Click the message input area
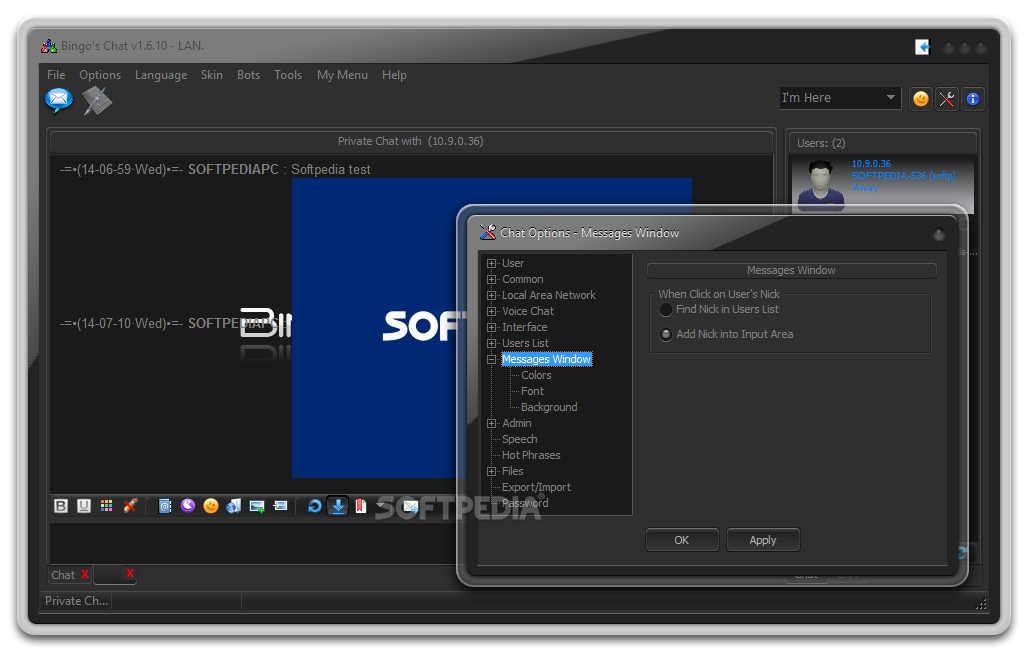The image size is (1028, 652). pos(252,542)
